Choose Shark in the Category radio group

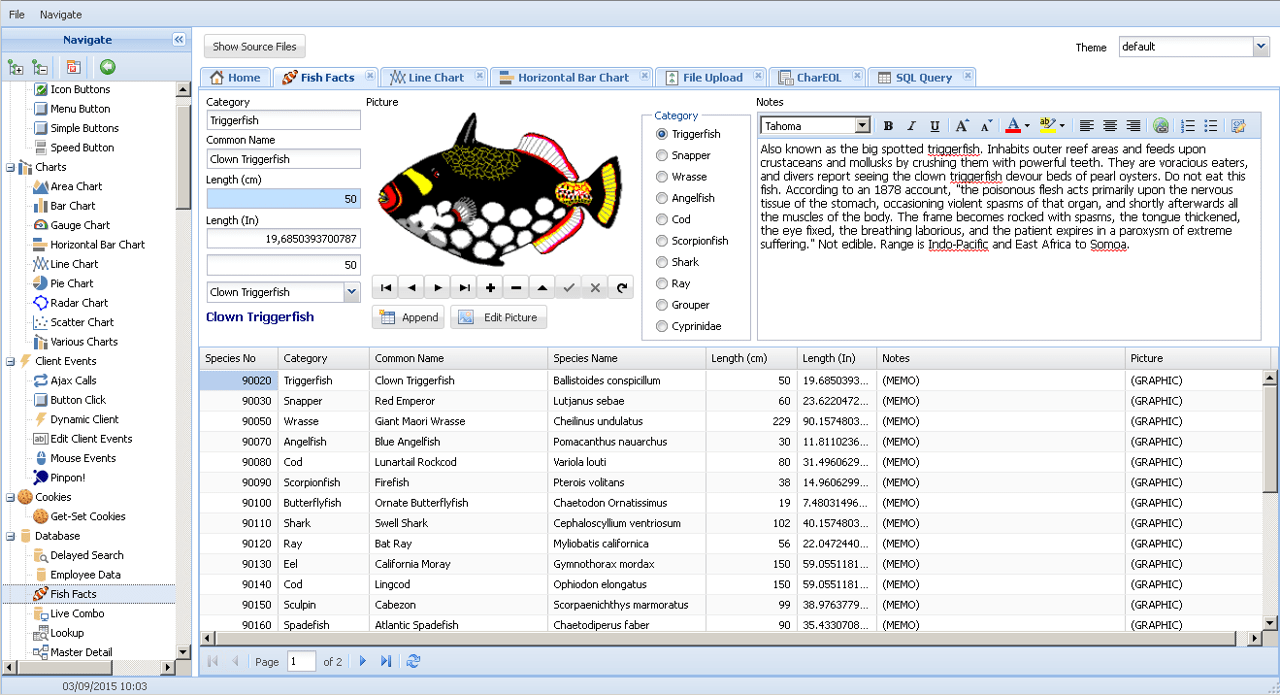point(660,261)
